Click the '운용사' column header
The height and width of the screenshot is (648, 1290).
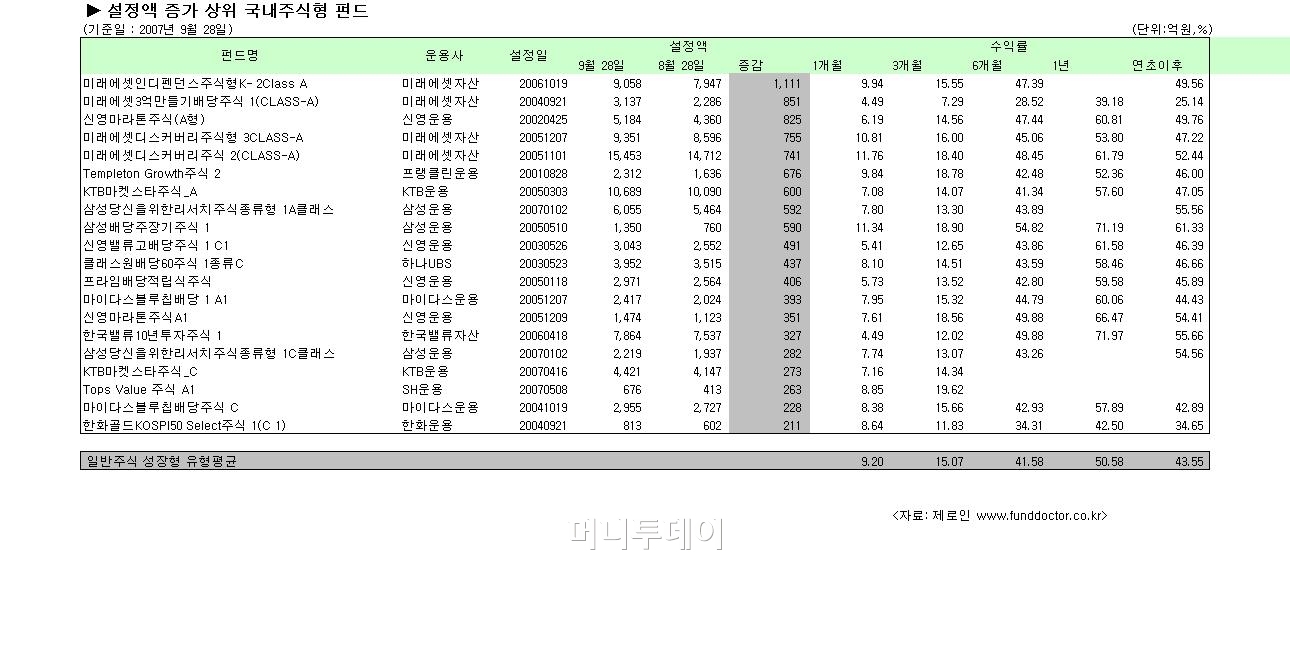click(443, 54)
